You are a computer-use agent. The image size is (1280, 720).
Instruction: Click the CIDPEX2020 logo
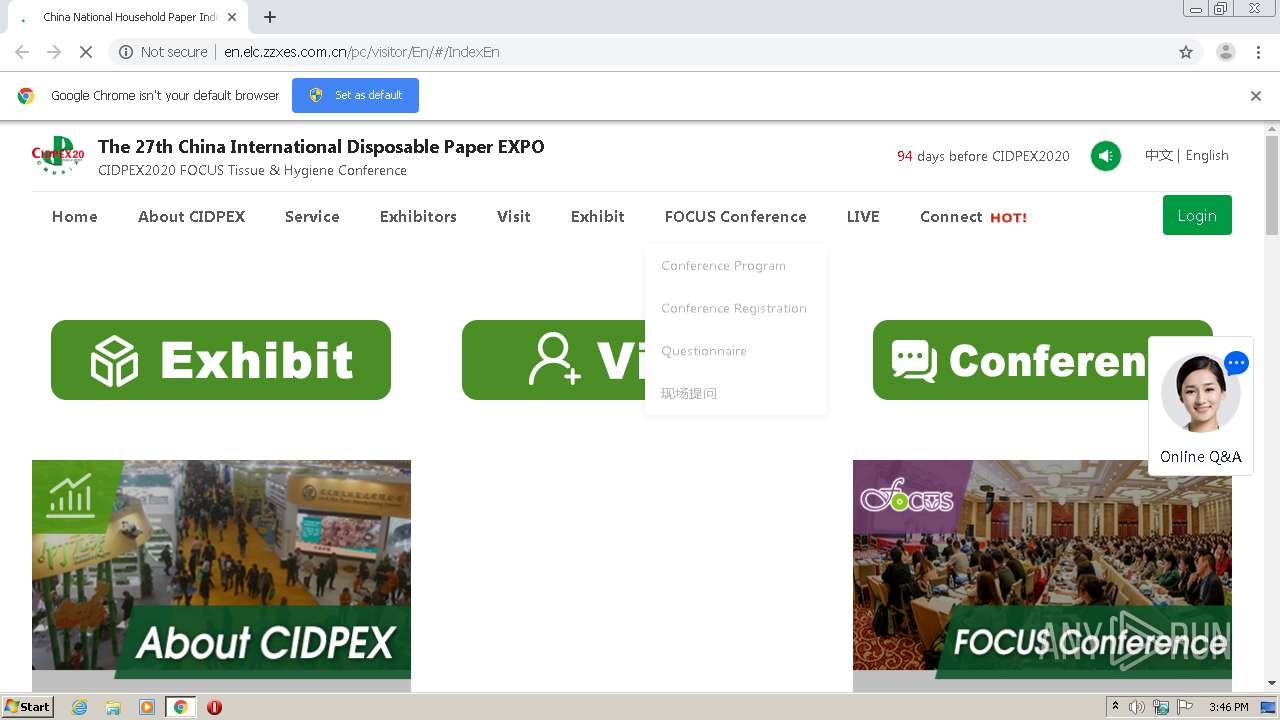click(x=58, y=156)
